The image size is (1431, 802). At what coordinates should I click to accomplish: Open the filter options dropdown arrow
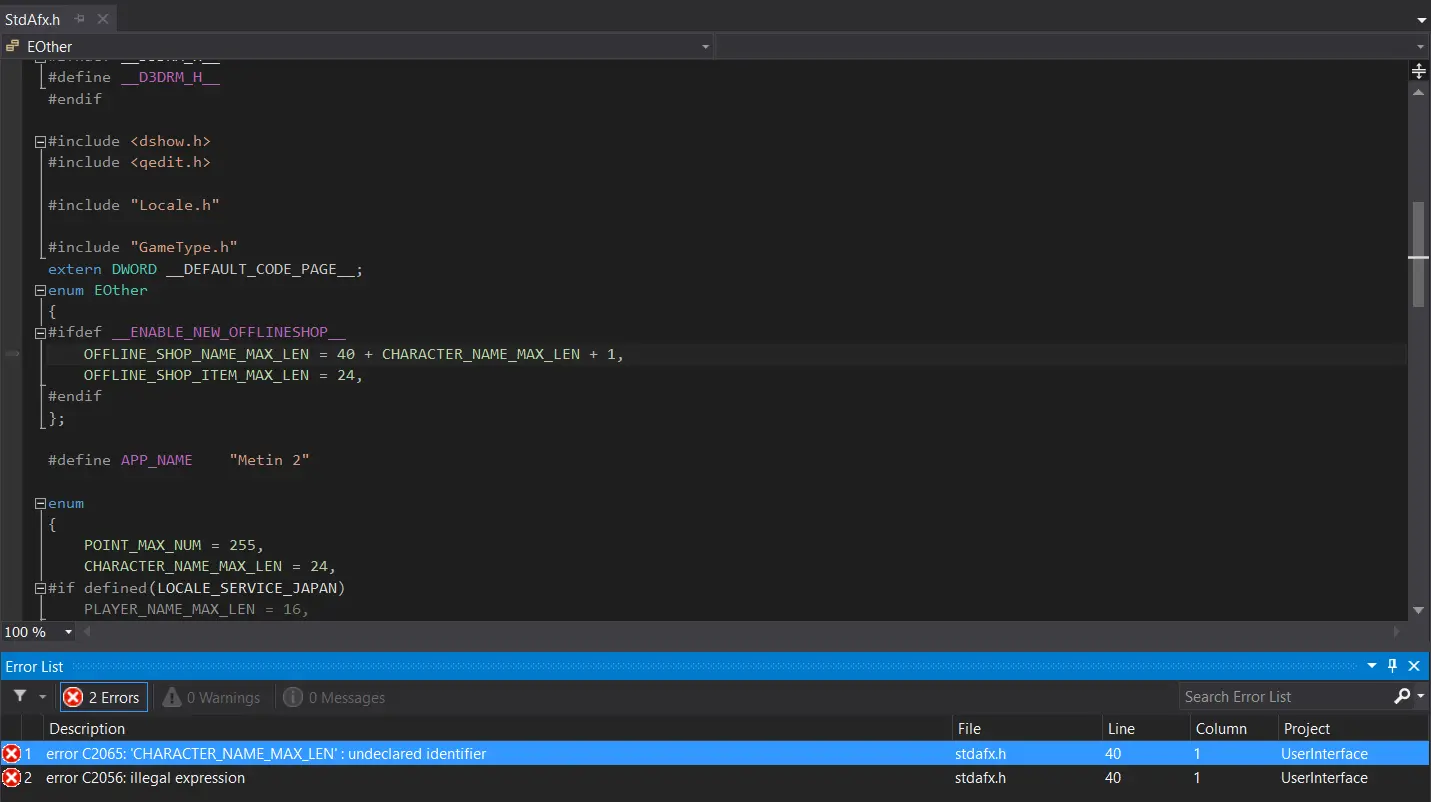pos(42,697)
